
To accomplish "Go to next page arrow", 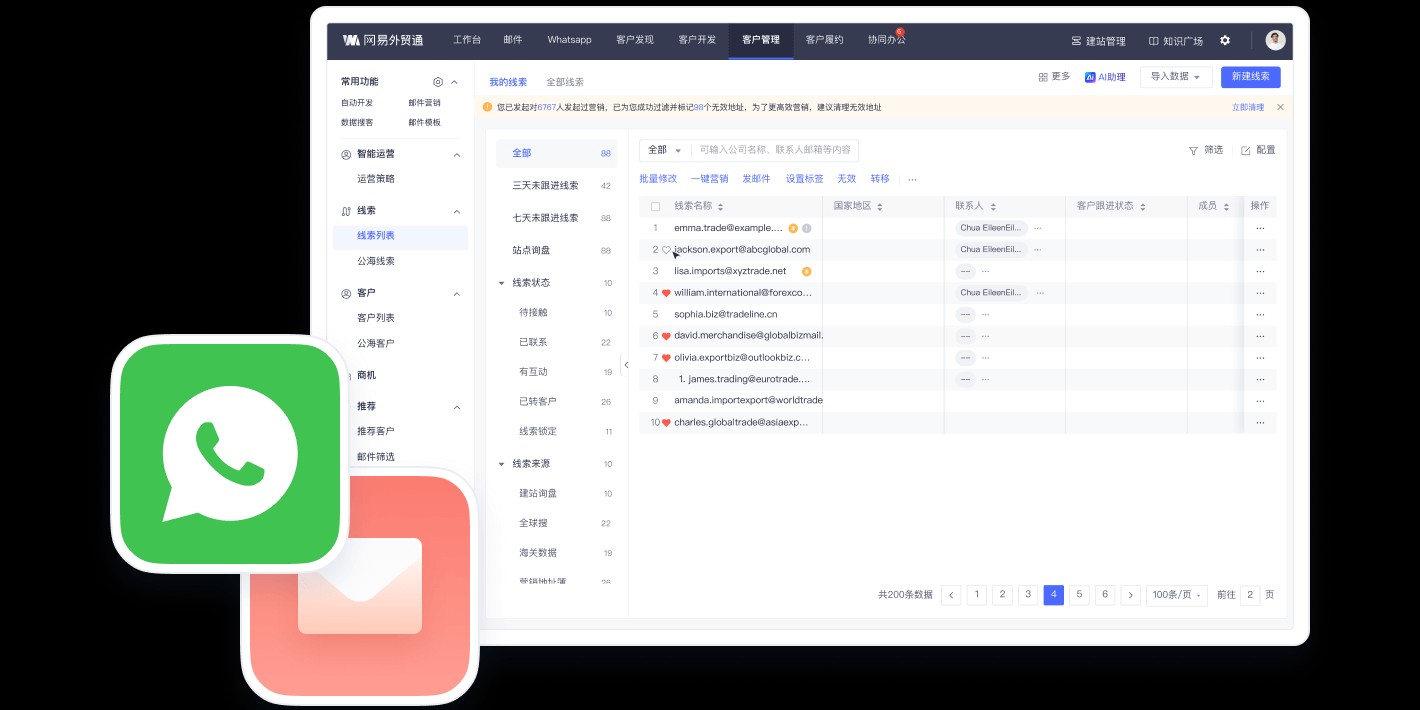I will pos(1130,595).
